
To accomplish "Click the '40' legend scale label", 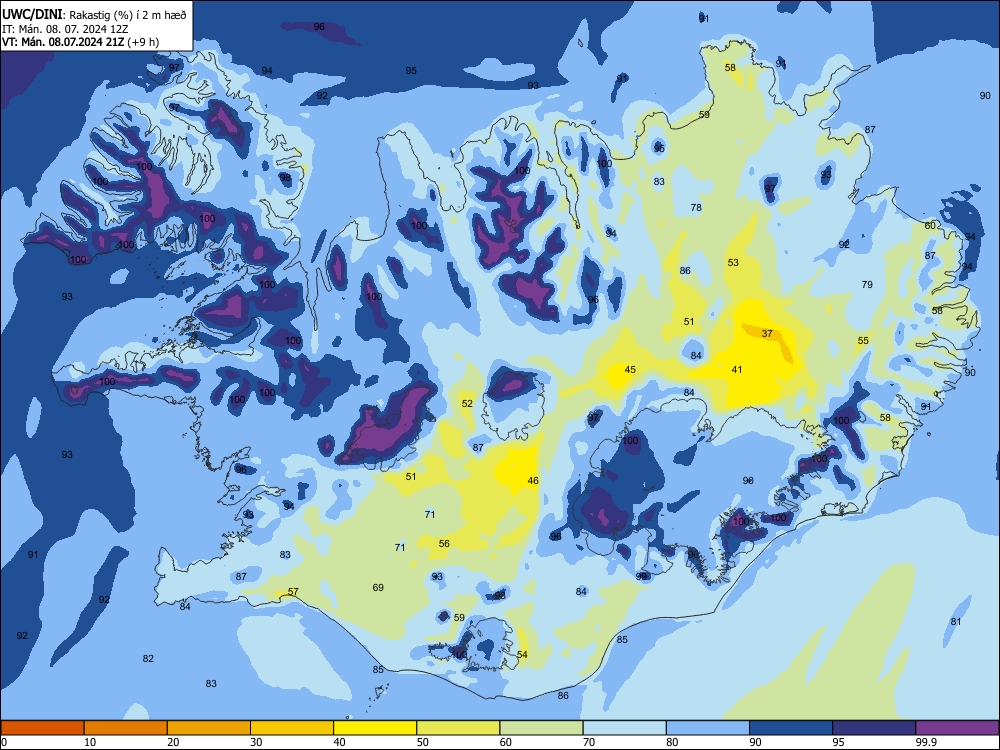I will 340,742.
